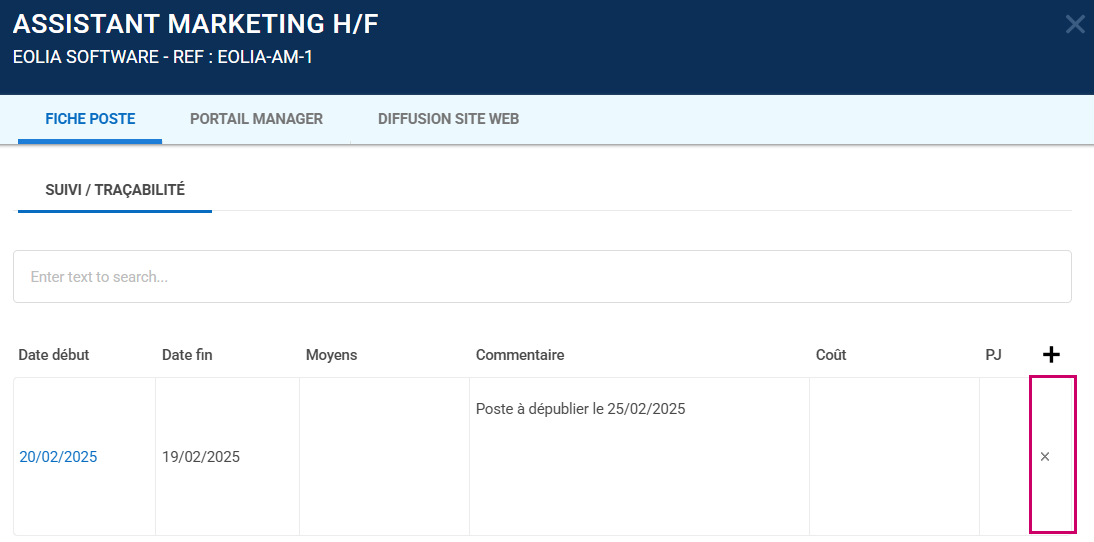Screen dimensions: 1094x542
Task: Click the Moyens column header
Action: (331, 355)
